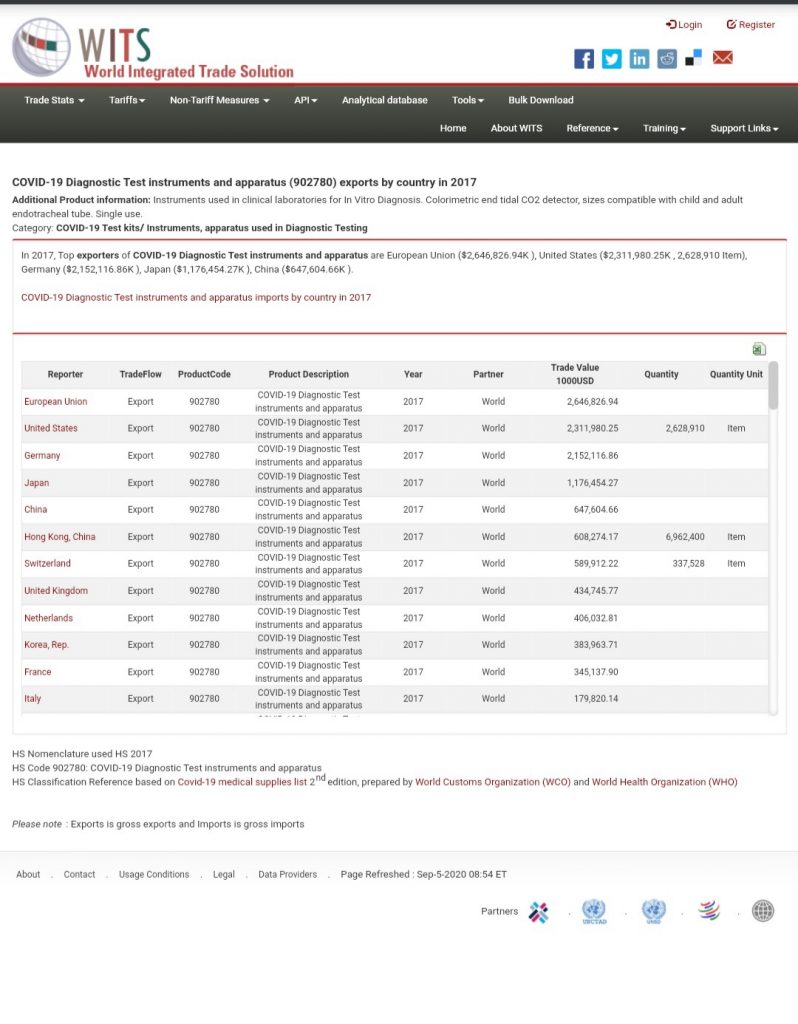Open the Support Links dropdown
This screenshot has width=798, height=1024.
pyautogui.click(x=744, y=128)
